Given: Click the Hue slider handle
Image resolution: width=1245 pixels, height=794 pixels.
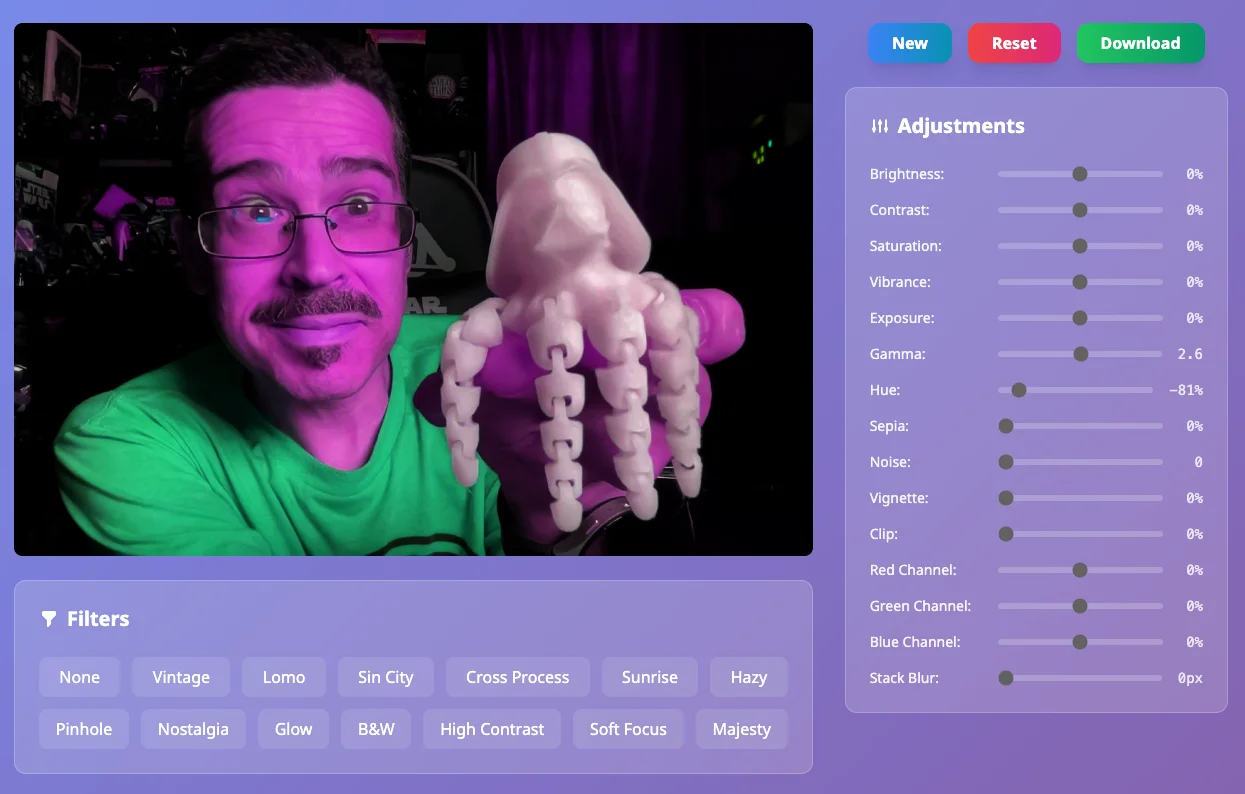Looking at the screenshot, I should (1018, 390).
